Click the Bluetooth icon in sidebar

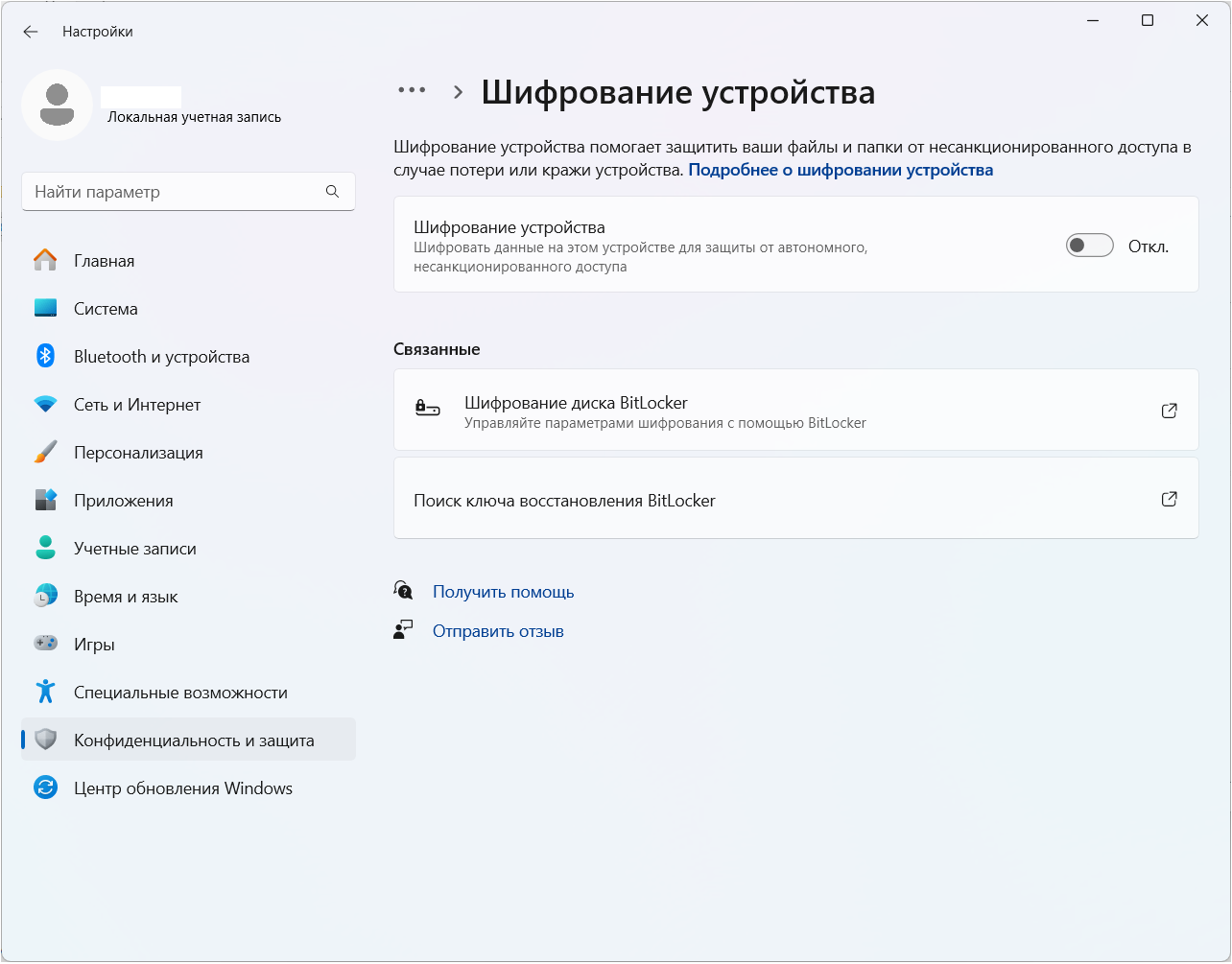pos(45,356)
